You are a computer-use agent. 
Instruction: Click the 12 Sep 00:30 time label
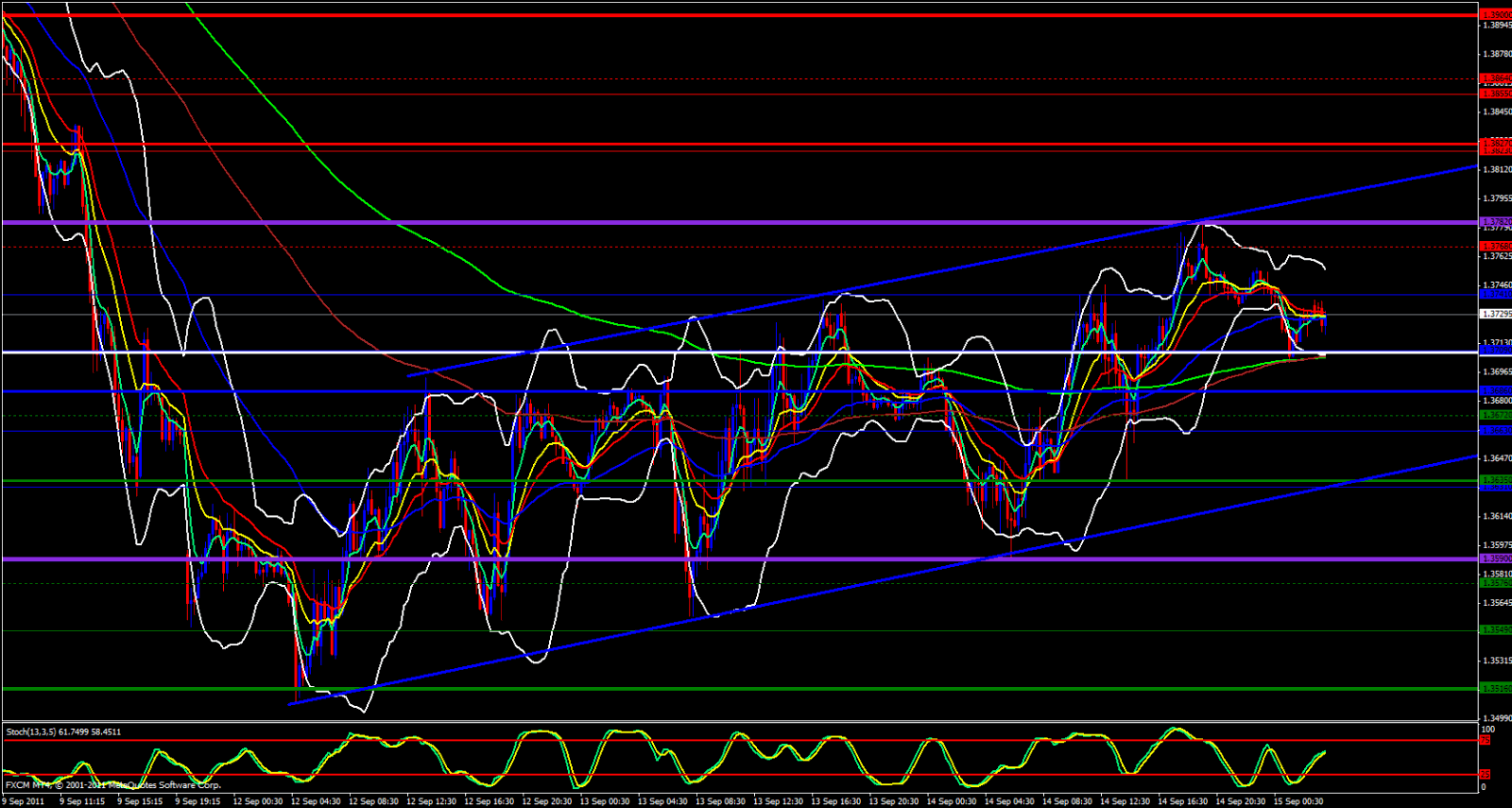coord(258,801)
